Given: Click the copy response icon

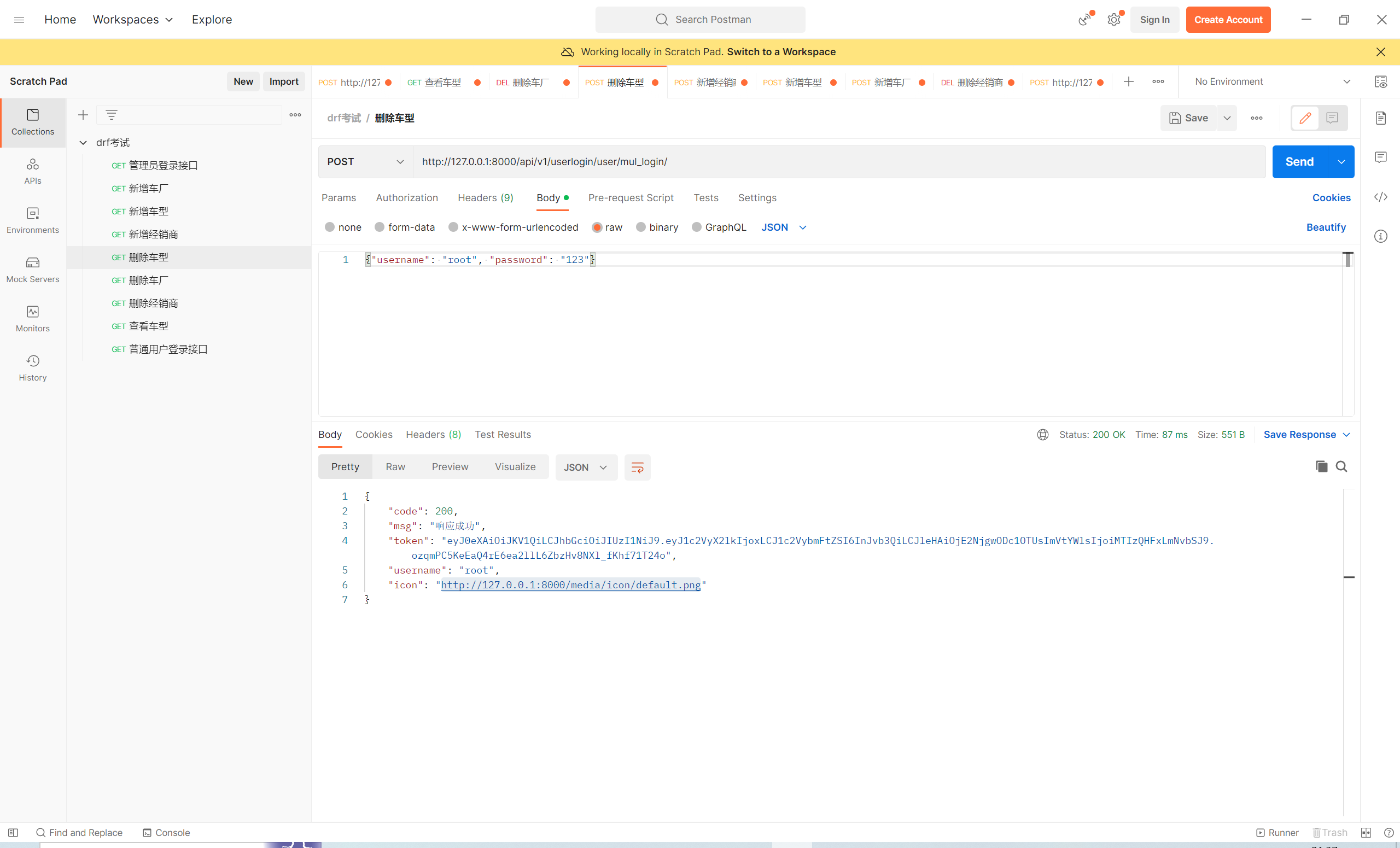Looking at the screenshot, I should (1322, 466).
